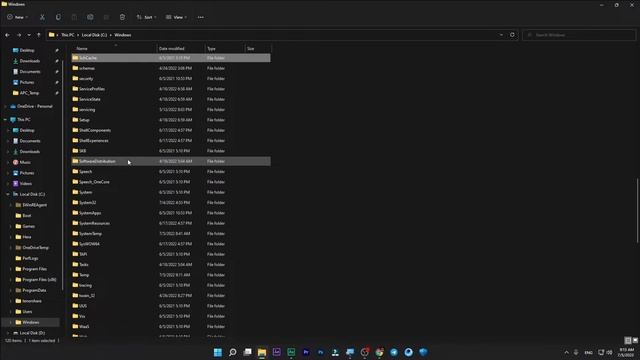Open Videos under This PC
Screen dimensions: 640x360
point(25,184)
